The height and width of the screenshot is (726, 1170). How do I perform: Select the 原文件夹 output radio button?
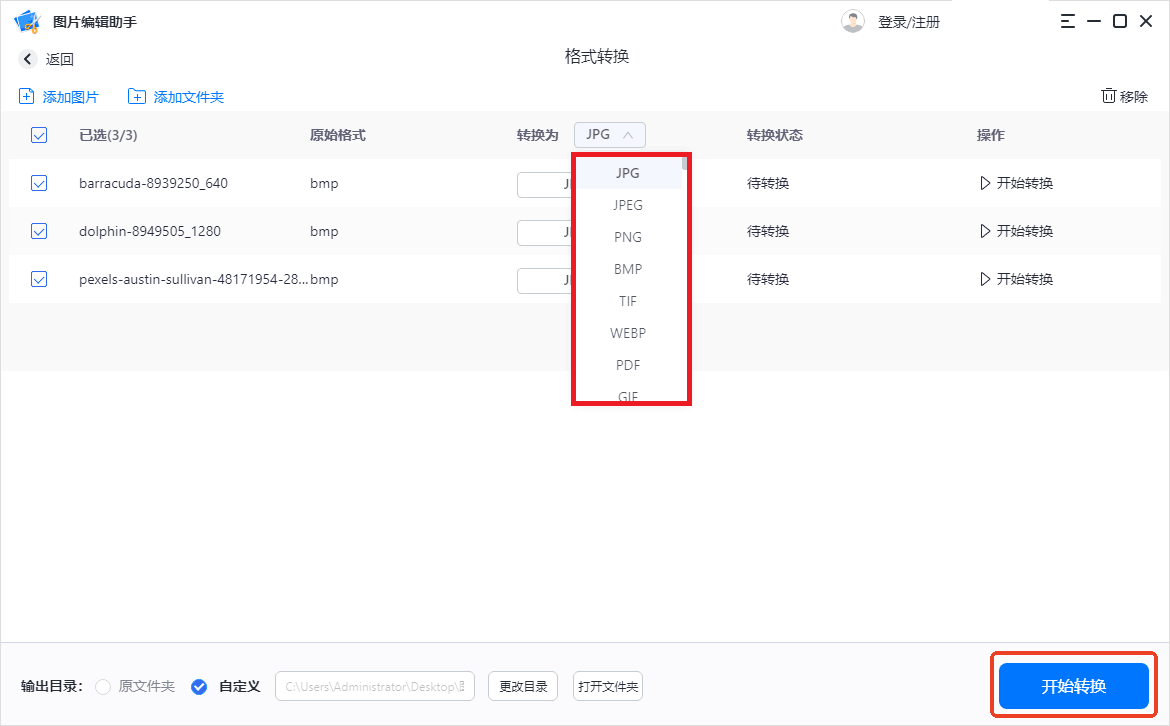[x=102, y=686]
